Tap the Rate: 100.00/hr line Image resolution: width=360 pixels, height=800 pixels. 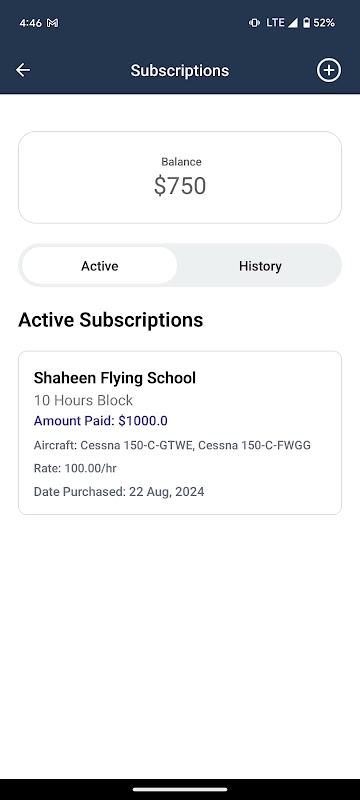75,468
